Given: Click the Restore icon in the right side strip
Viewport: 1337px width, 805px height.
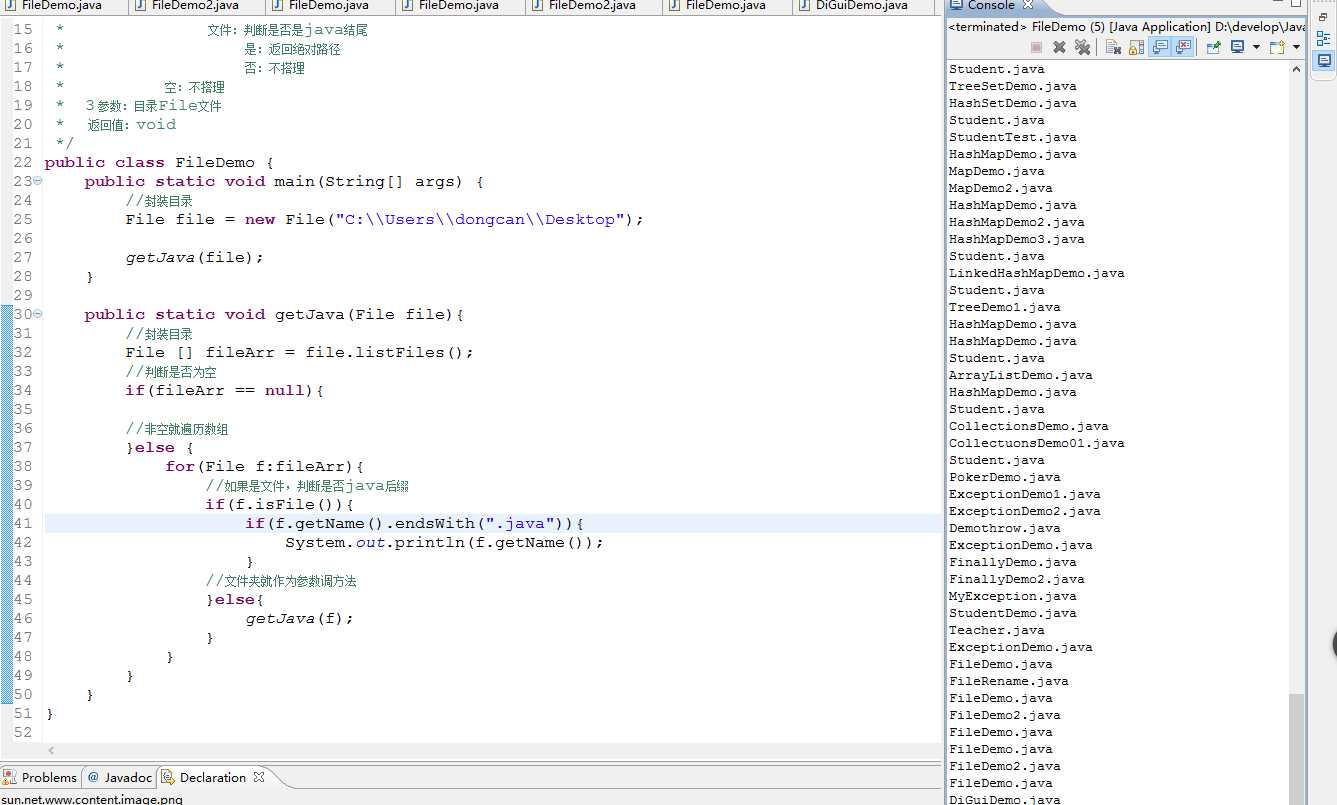Looking at the screenshot, I should 1322,17.
